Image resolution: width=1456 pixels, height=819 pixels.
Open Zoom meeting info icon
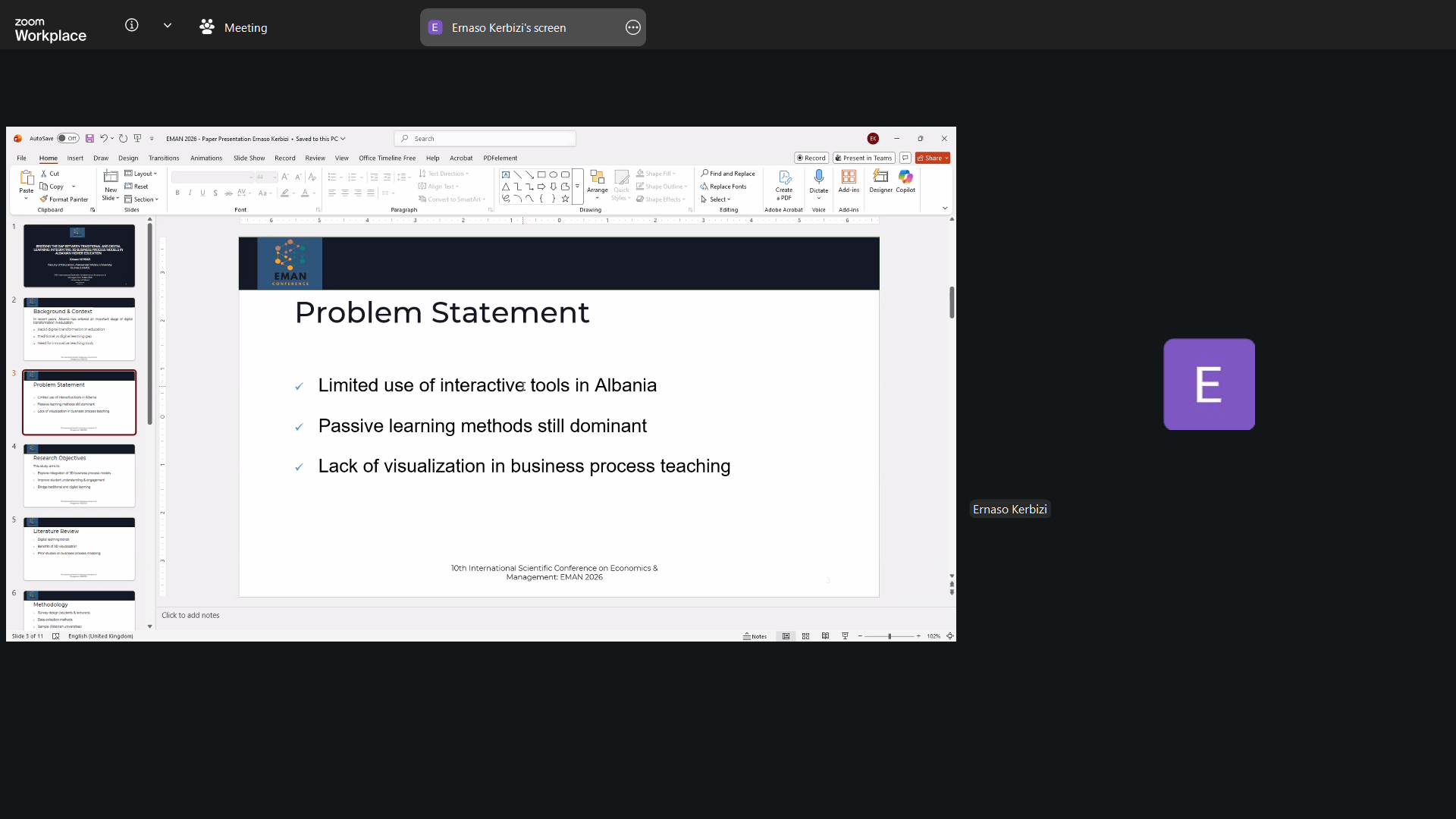pos(132,26)
